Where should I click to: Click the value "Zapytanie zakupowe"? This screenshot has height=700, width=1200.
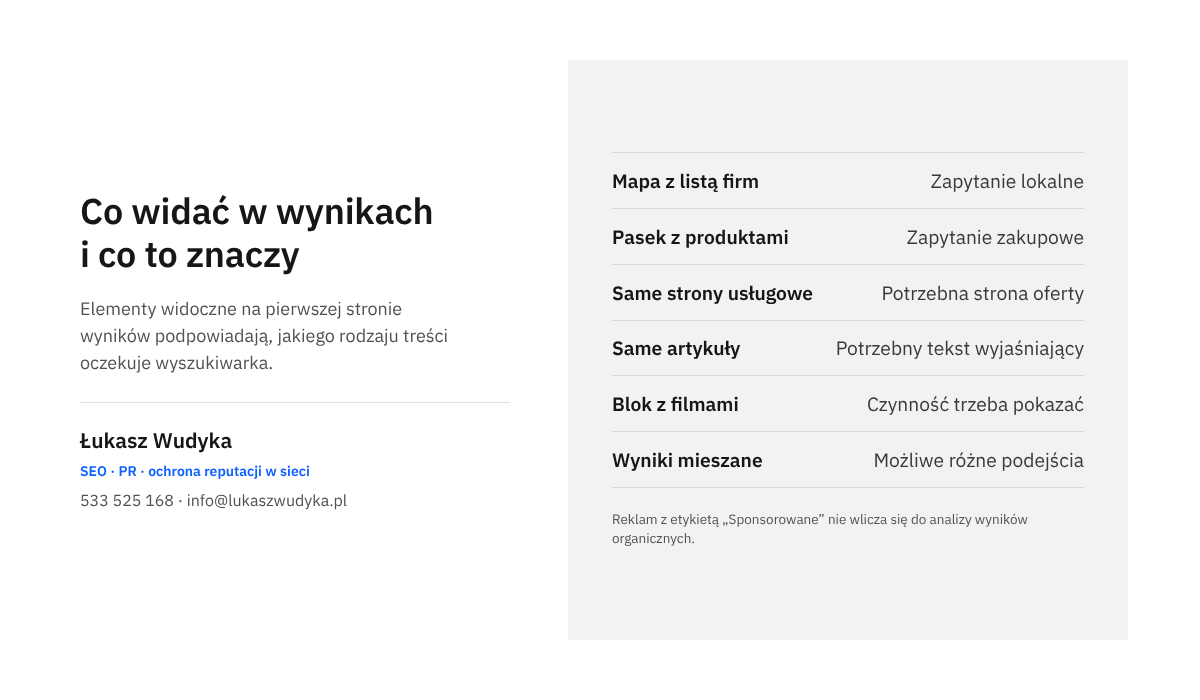click(x=995, y=238)
